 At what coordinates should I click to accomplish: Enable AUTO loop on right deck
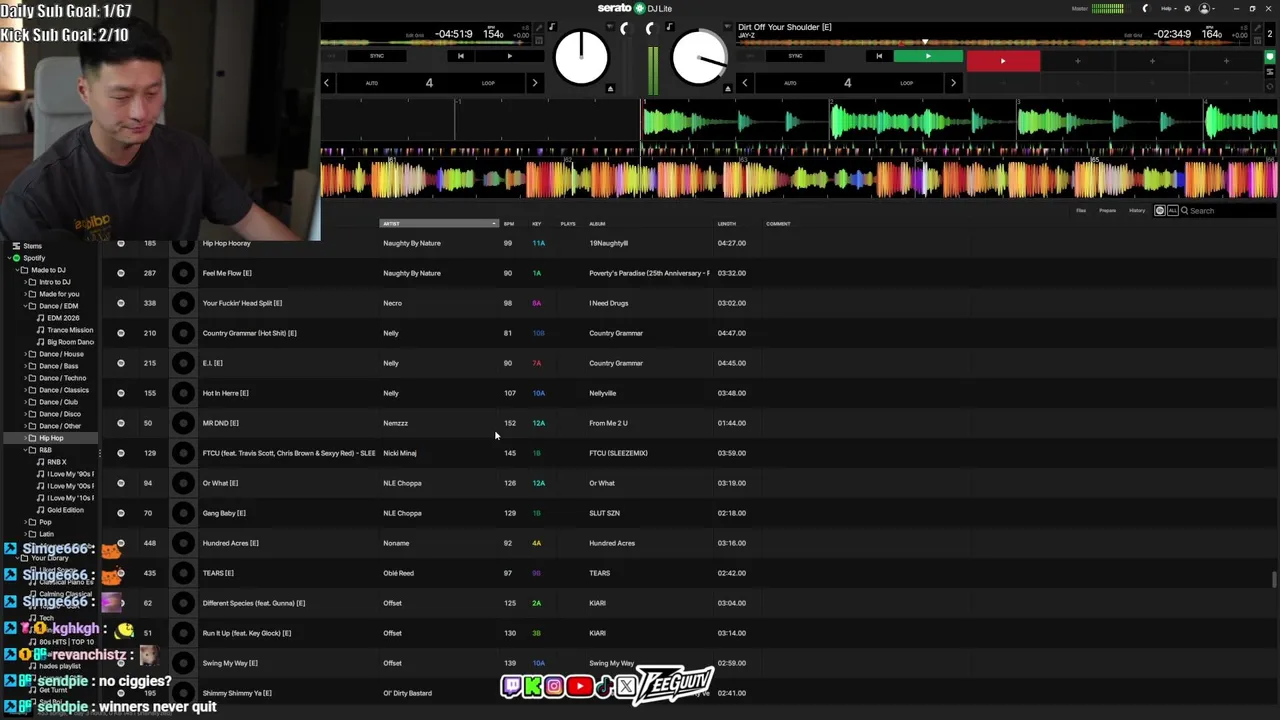pyautogui.click(x=790, y=83)
